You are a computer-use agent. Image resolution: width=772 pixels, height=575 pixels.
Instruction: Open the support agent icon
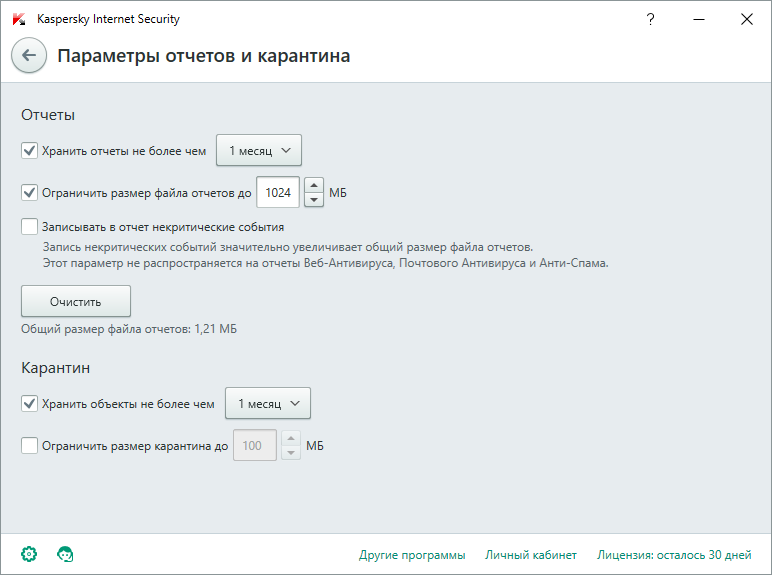click(x=65, y=554)
